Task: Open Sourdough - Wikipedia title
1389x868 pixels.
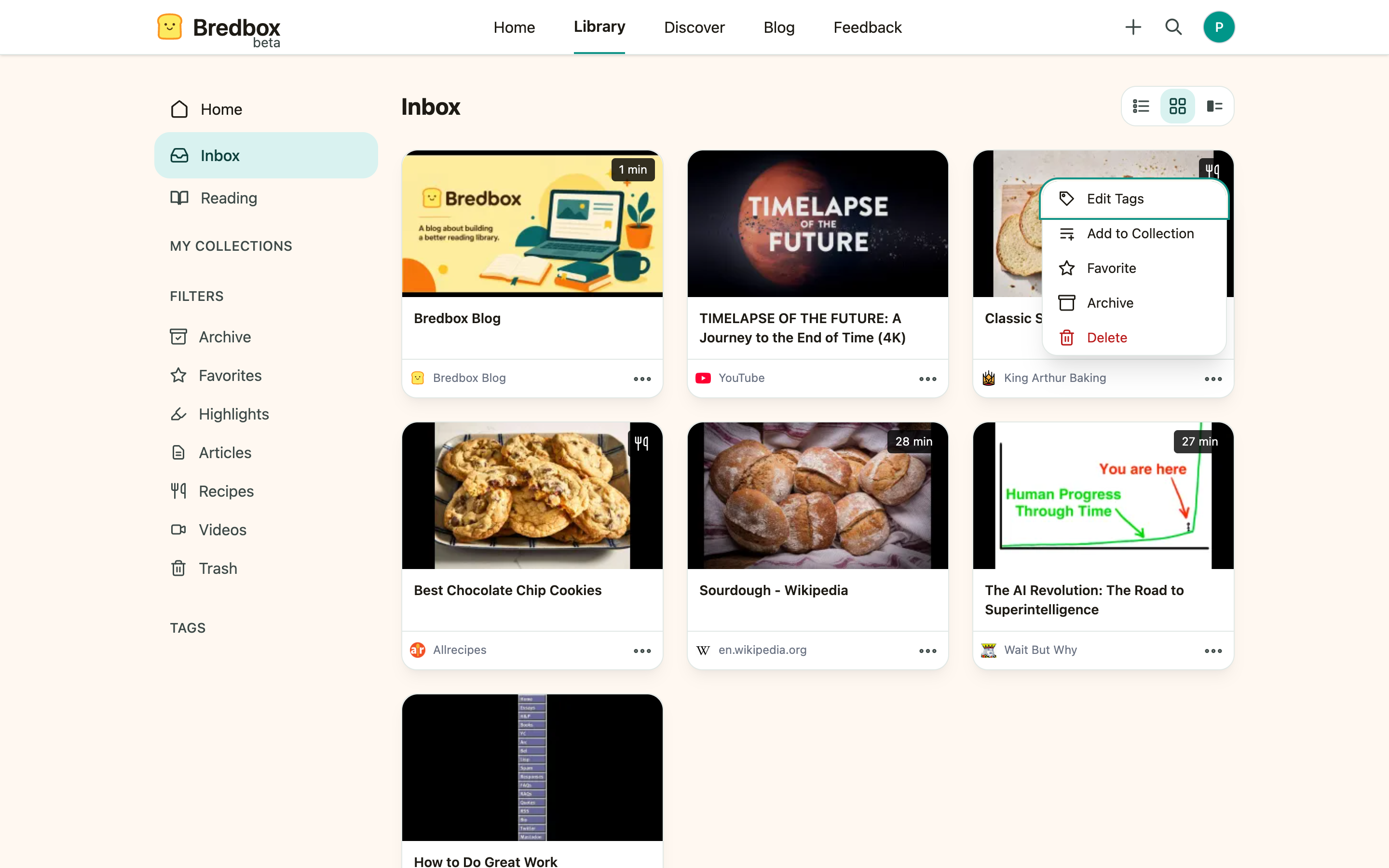Action: coord(773,590)
